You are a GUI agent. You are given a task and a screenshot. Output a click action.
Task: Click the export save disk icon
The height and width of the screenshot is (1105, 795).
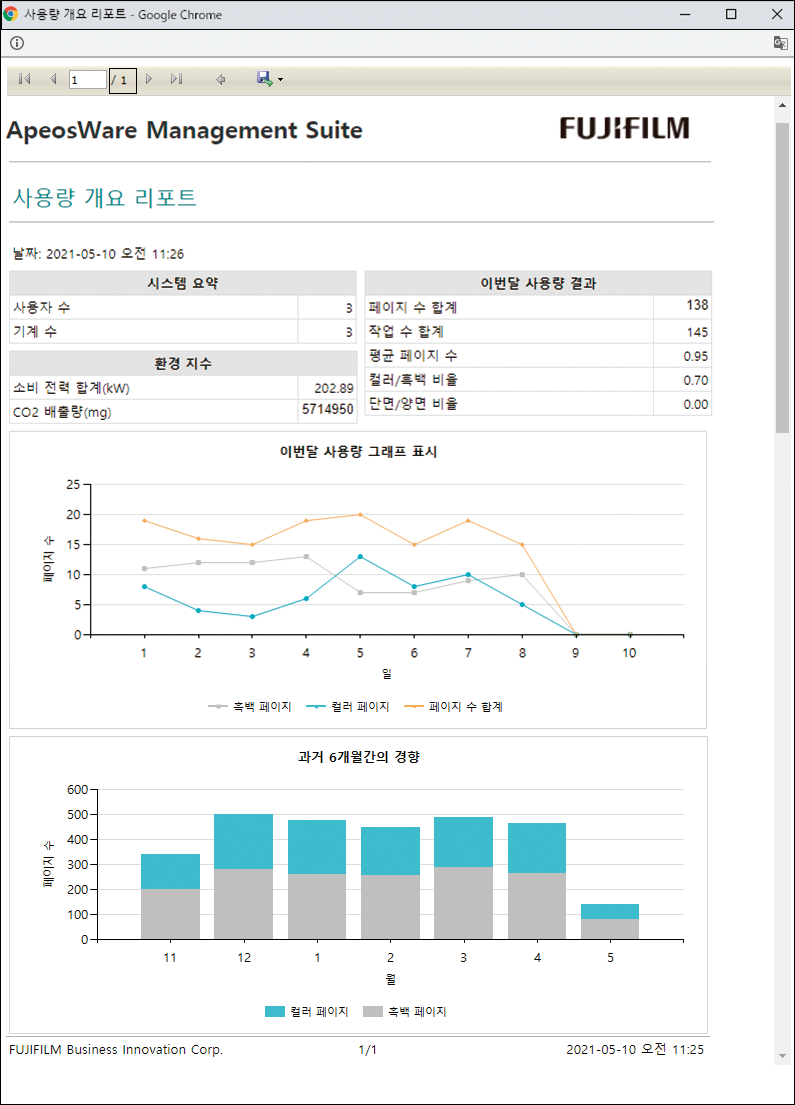tap(264, 78)
